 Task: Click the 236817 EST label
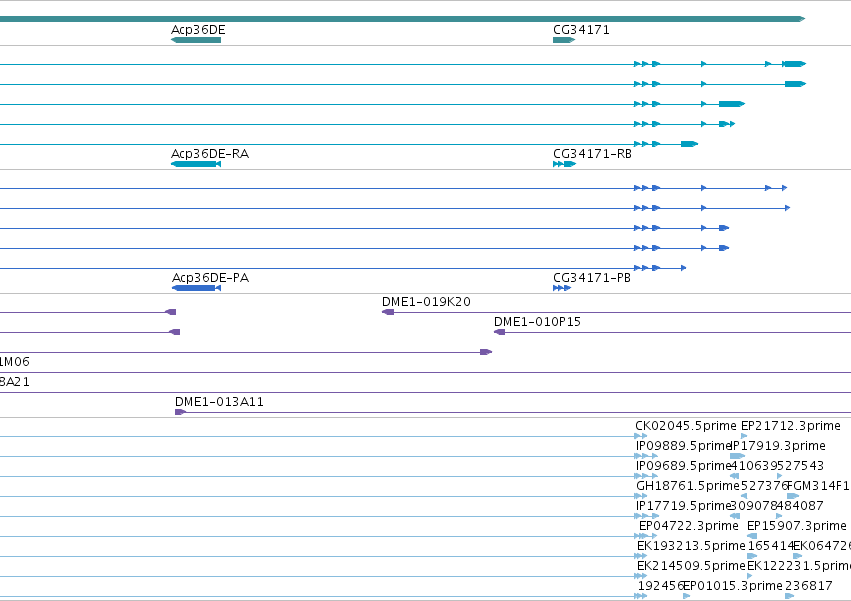809,586
